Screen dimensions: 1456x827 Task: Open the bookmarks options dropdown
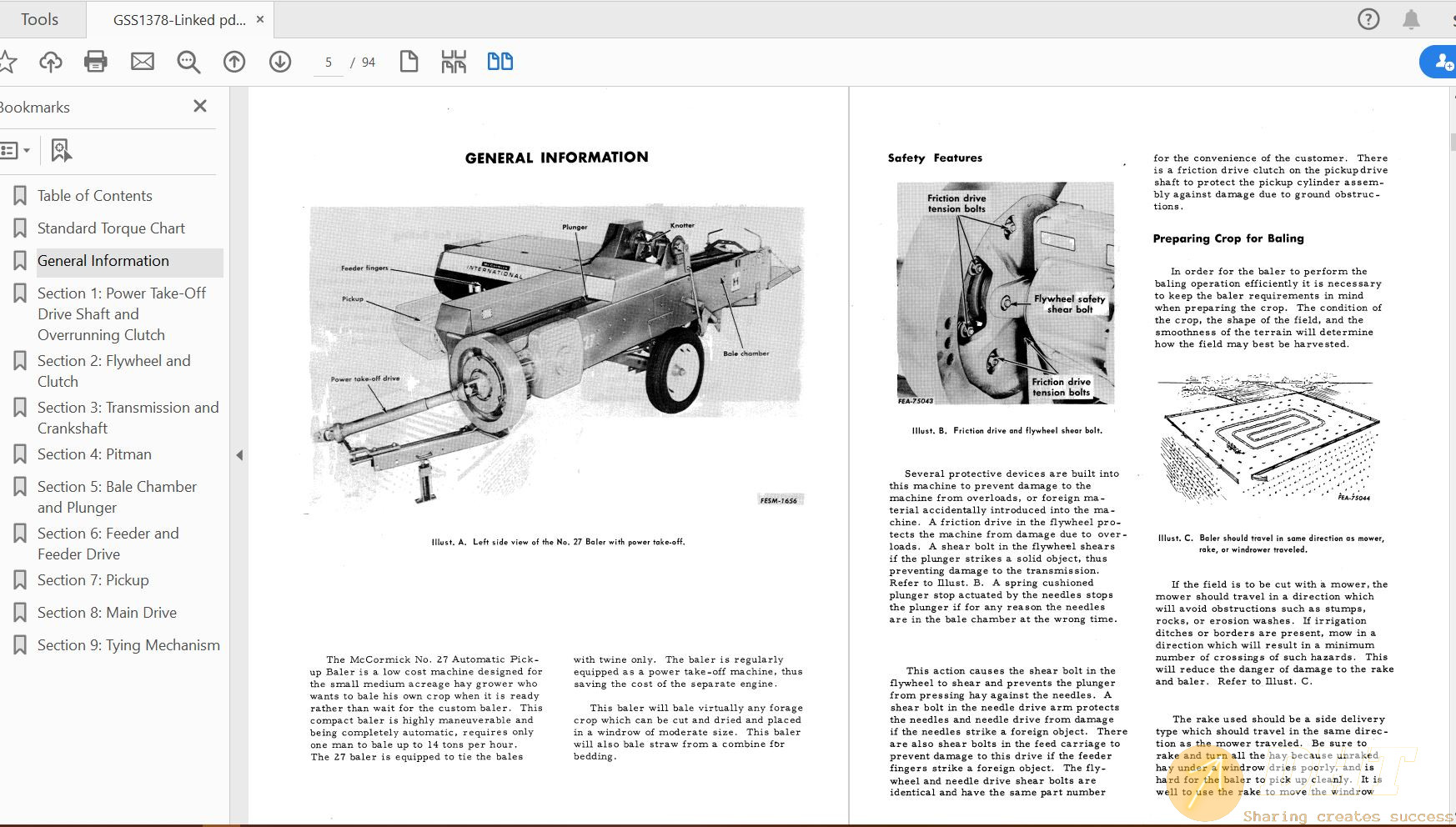click(15, 151)
